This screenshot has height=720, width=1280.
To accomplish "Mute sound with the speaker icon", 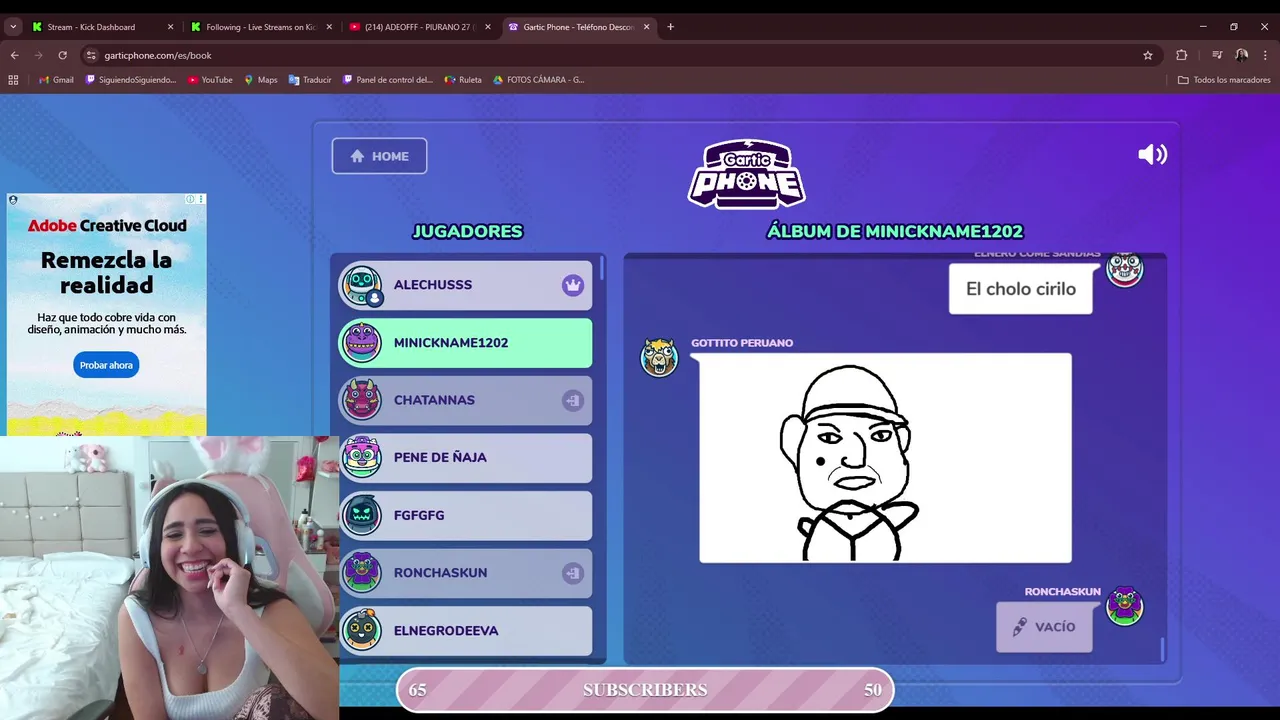I will (x=1152, y=154).
